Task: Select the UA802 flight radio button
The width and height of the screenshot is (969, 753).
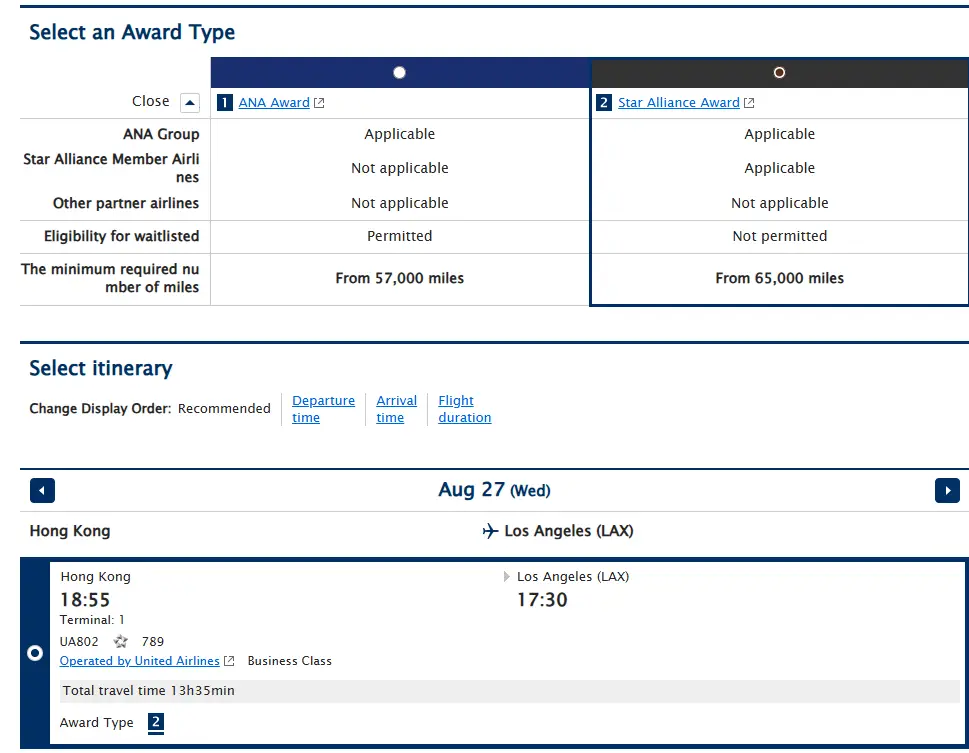Action: pos(35,653)
